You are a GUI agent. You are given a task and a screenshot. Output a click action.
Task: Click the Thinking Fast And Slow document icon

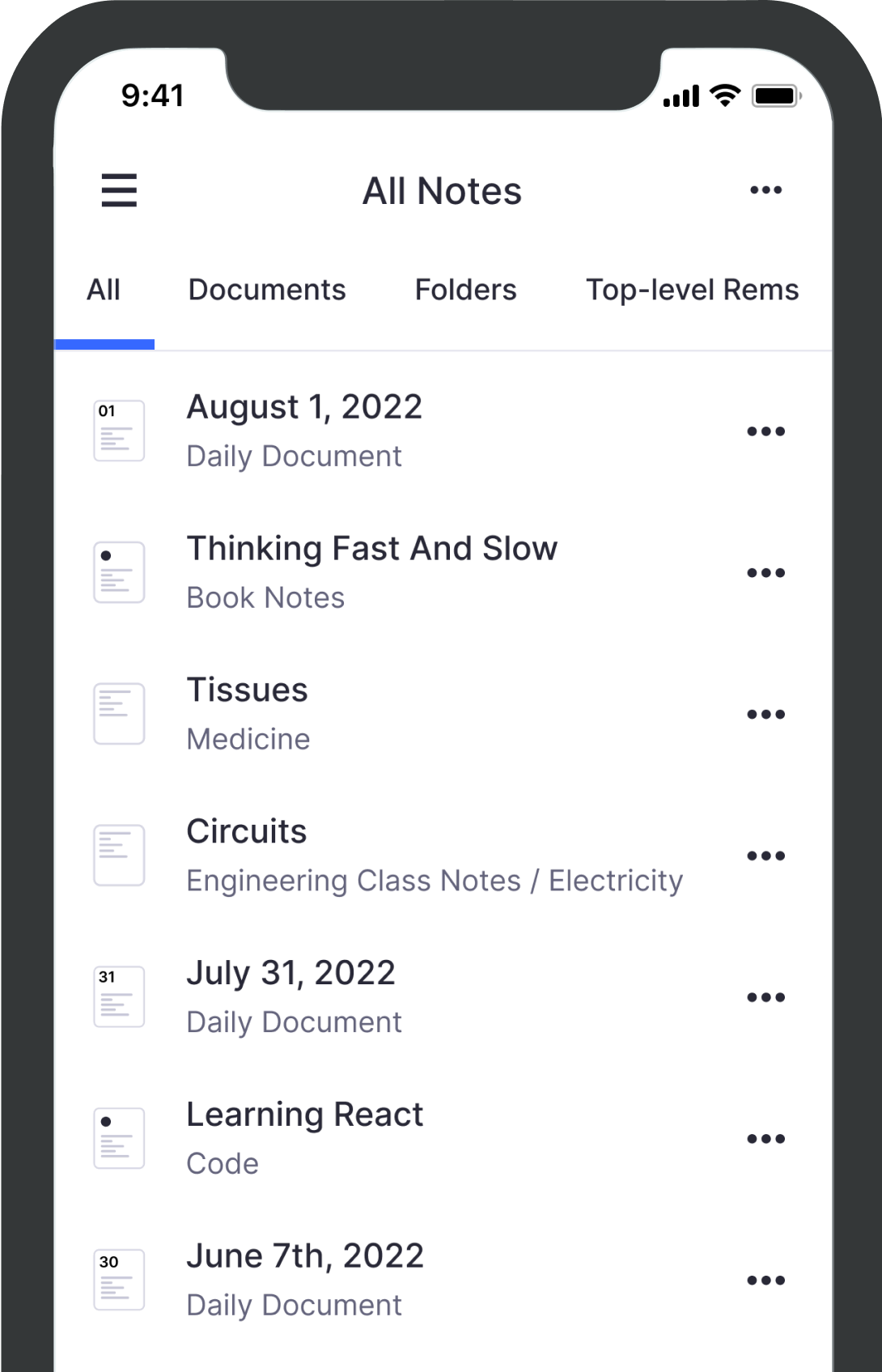coord(119,572)
